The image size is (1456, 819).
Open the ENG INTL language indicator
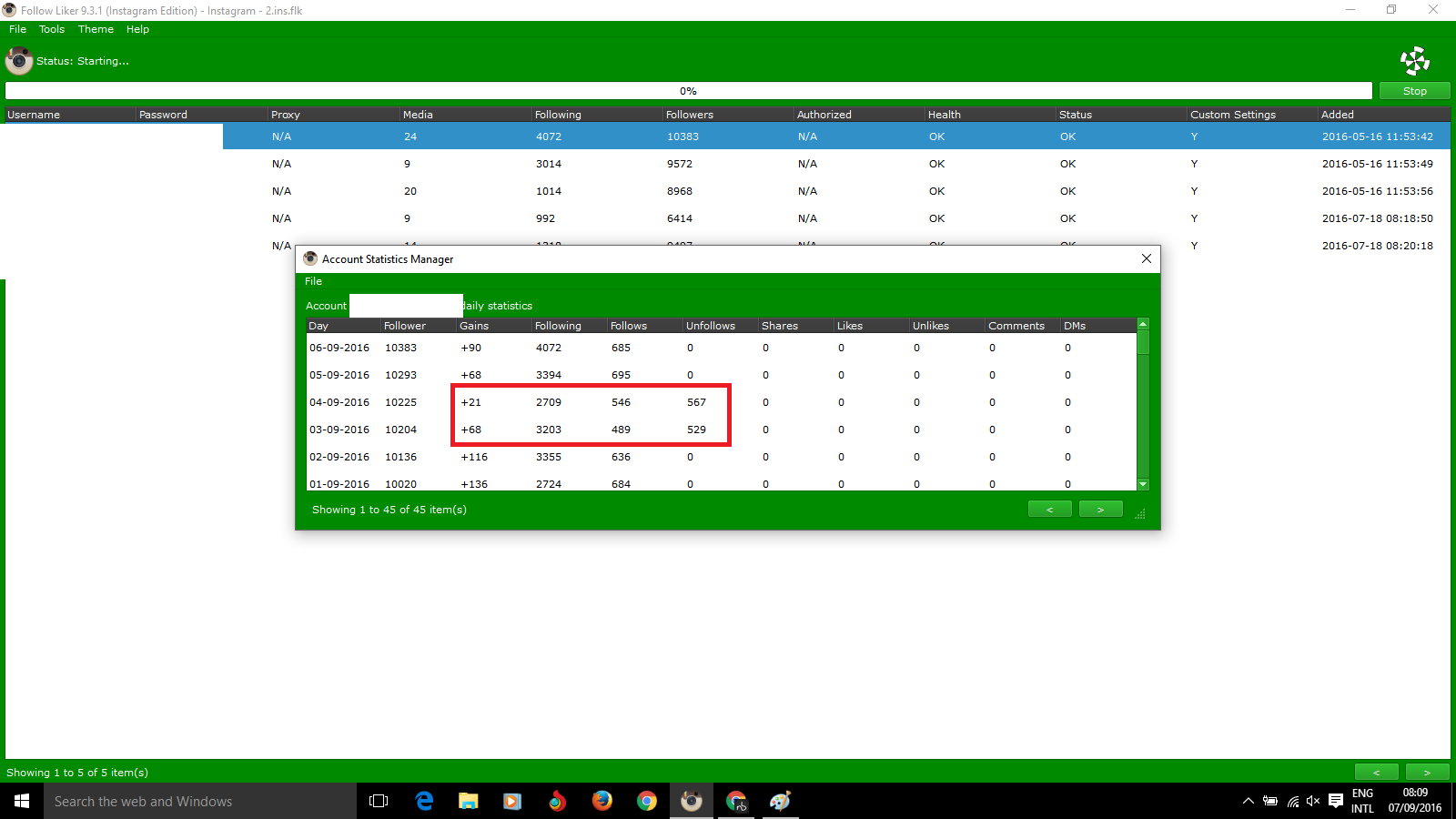coord(1362,801)
